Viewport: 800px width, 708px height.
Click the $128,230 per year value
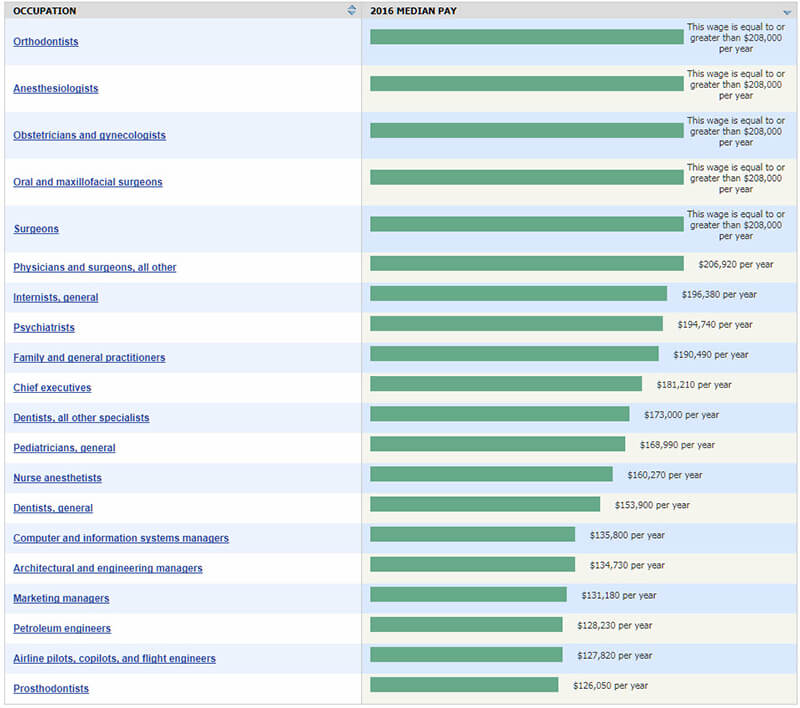coord(614,625)
